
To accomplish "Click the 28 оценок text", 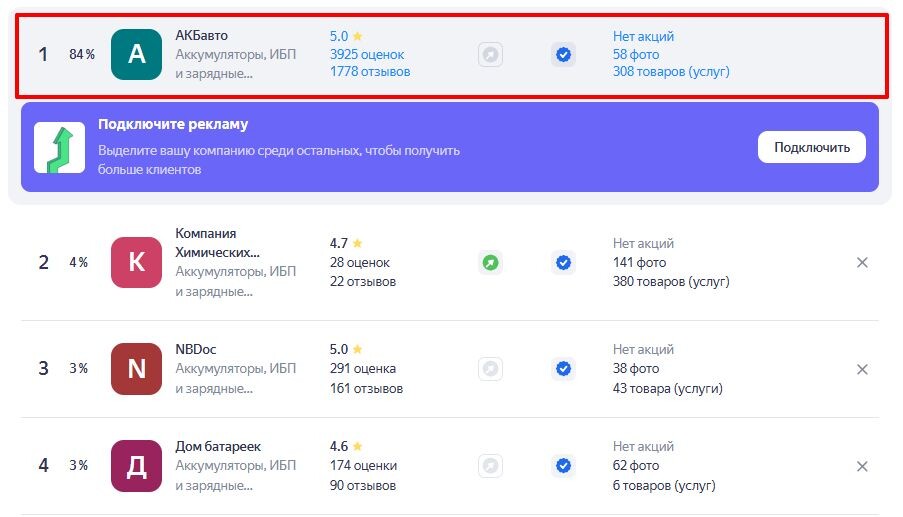I will coord(359,262).
